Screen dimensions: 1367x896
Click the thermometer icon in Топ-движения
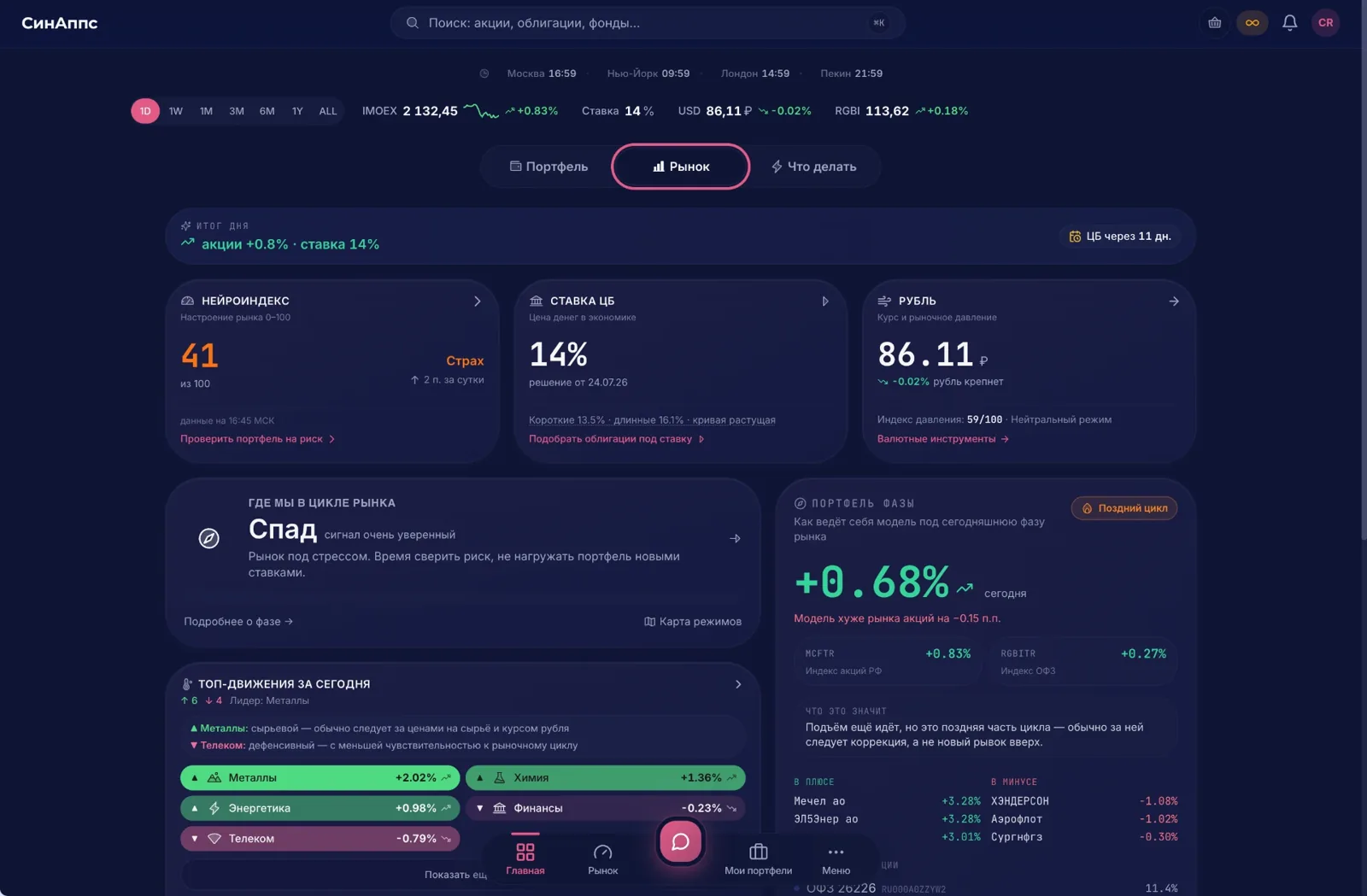(187, 684)
